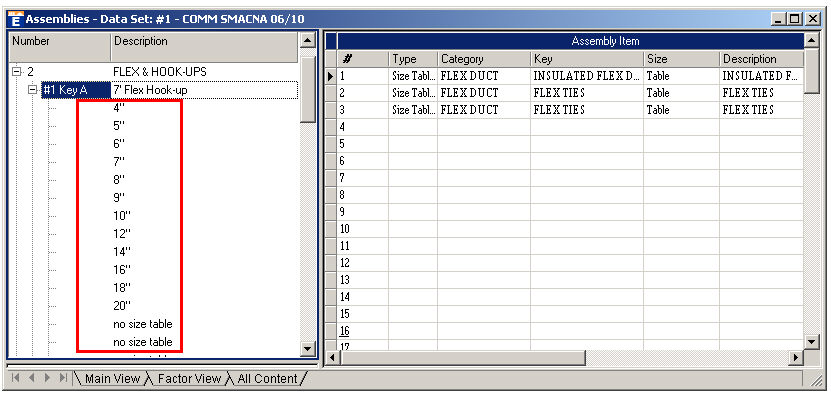
Task: Click the tree pane scroll up arrow
Action: pyautogui.click(x=307, y=40)
